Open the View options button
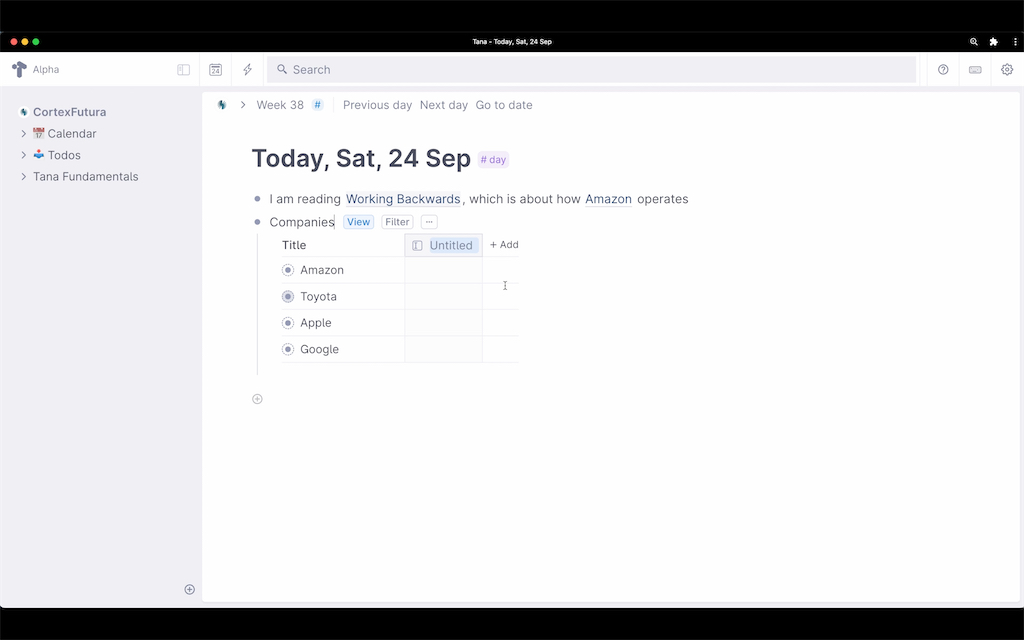The image size is (1024, 640). 359,222
